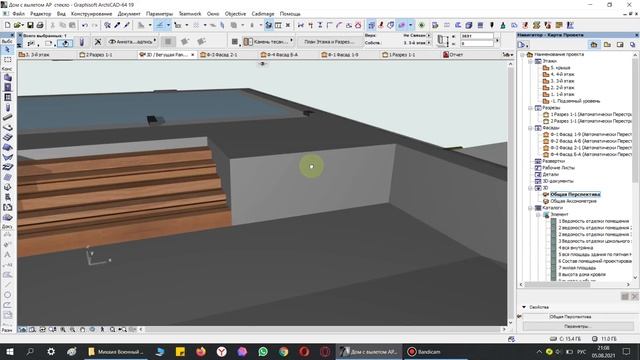Click the zoom-in magnifier in bottom bar
Screen dimensions: 640x360
(x=62, y=329)
